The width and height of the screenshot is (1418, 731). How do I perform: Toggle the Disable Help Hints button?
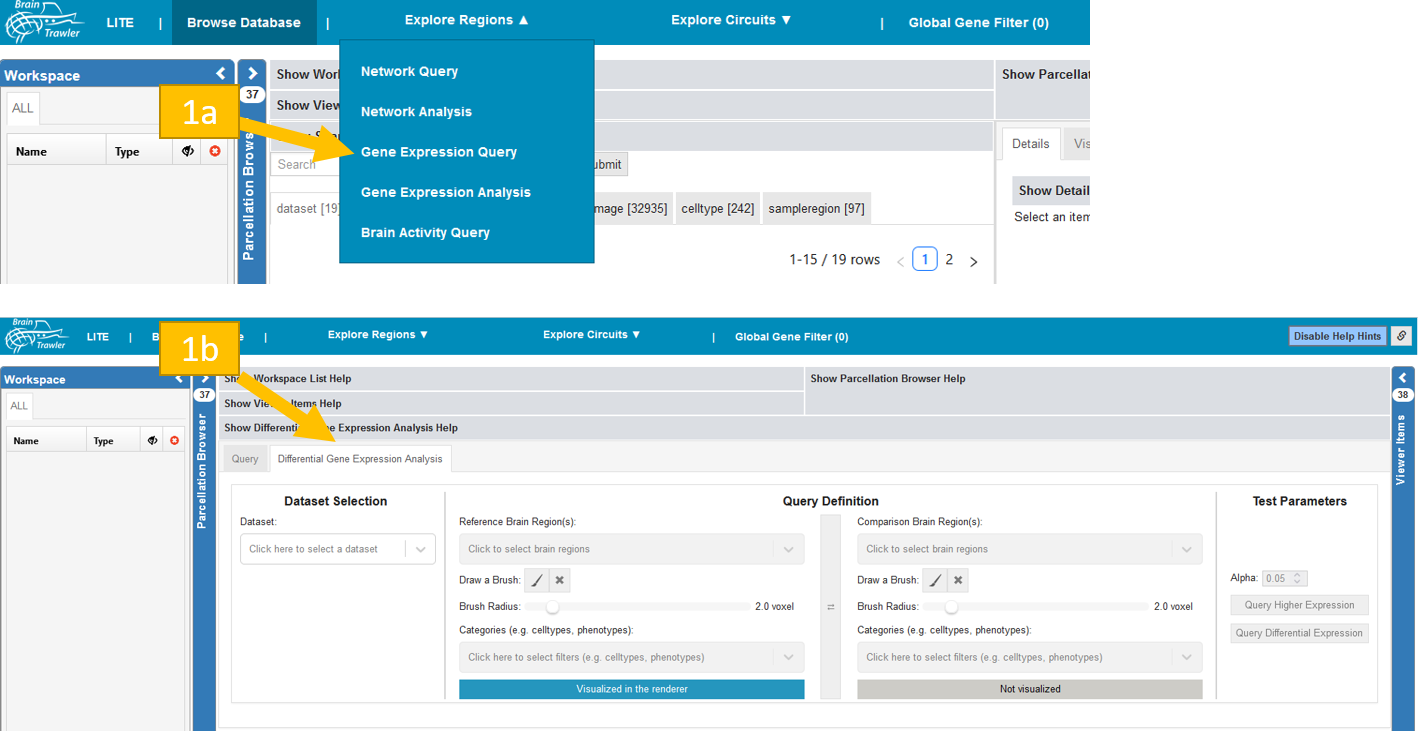click(1337, 336)
